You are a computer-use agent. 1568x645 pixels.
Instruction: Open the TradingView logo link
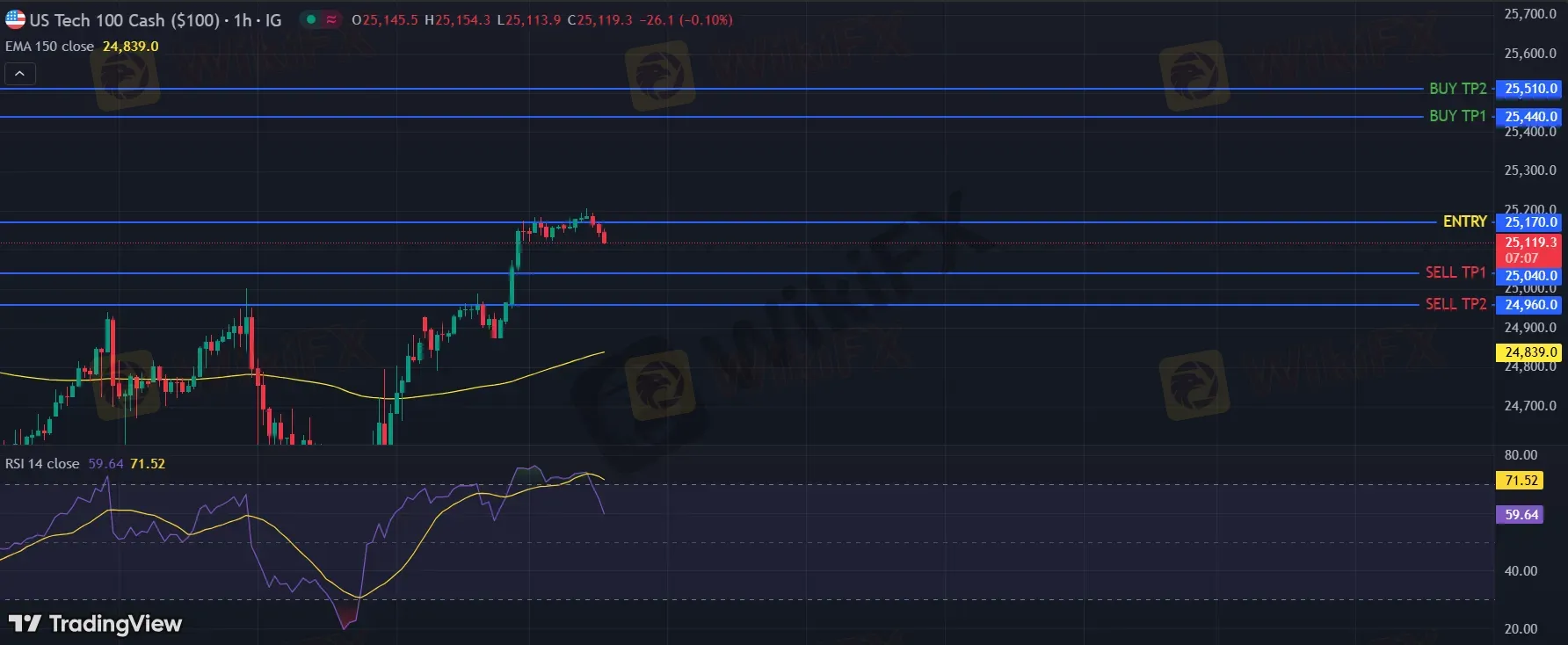(95, 624)
